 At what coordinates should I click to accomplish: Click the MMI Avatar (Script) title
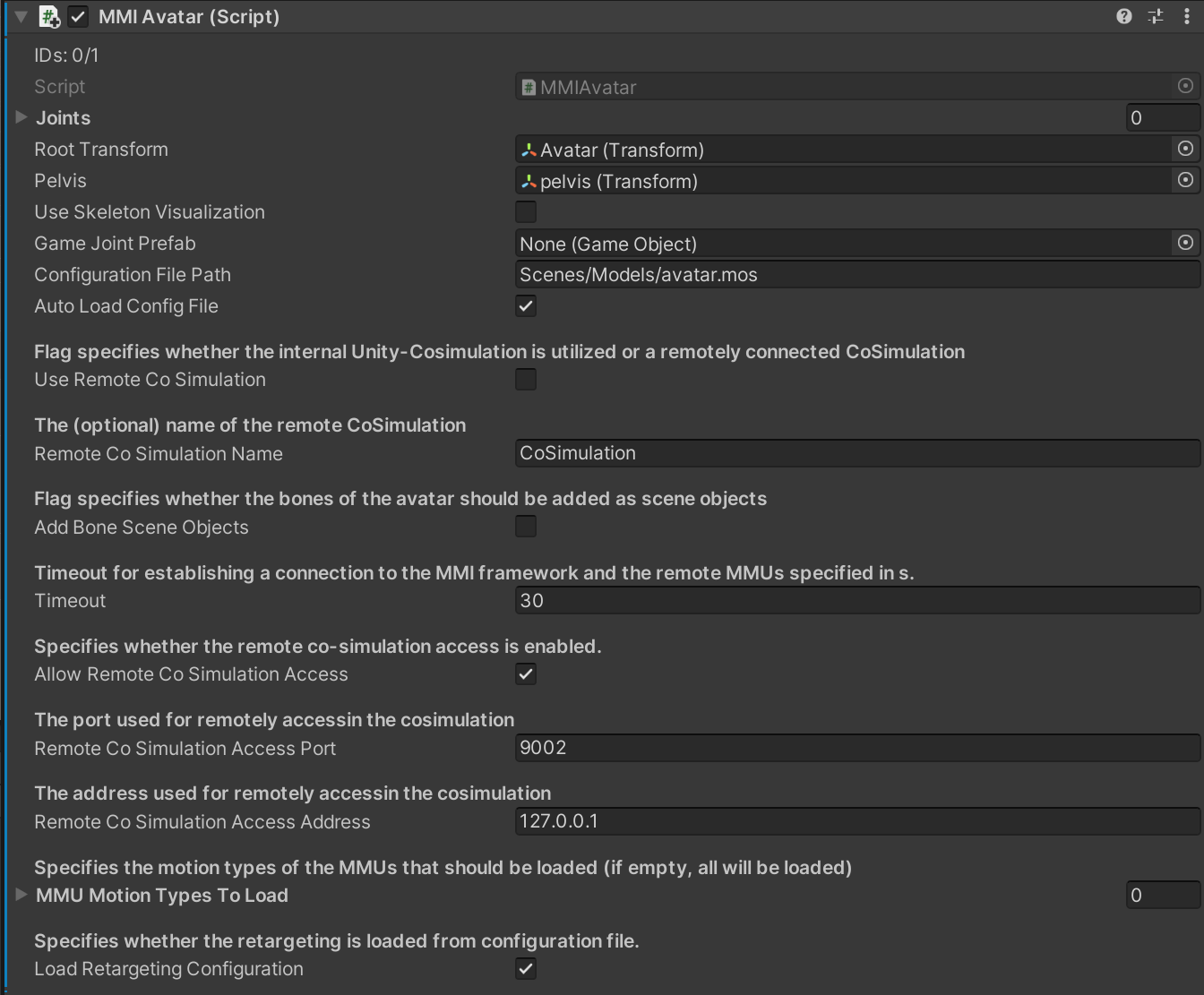click(189, 16)
